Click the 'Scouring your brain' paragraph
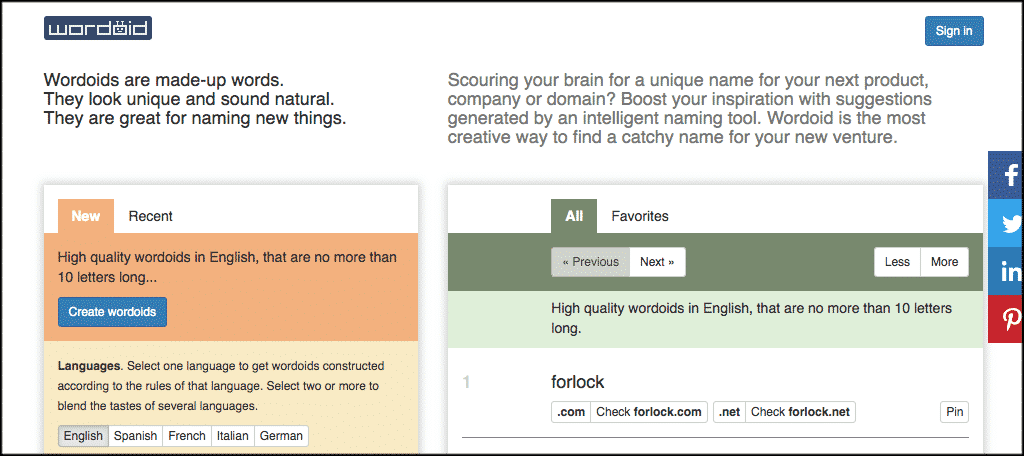Image resolution: width=1024 pixels, height=456 pixels. [690, 110]
